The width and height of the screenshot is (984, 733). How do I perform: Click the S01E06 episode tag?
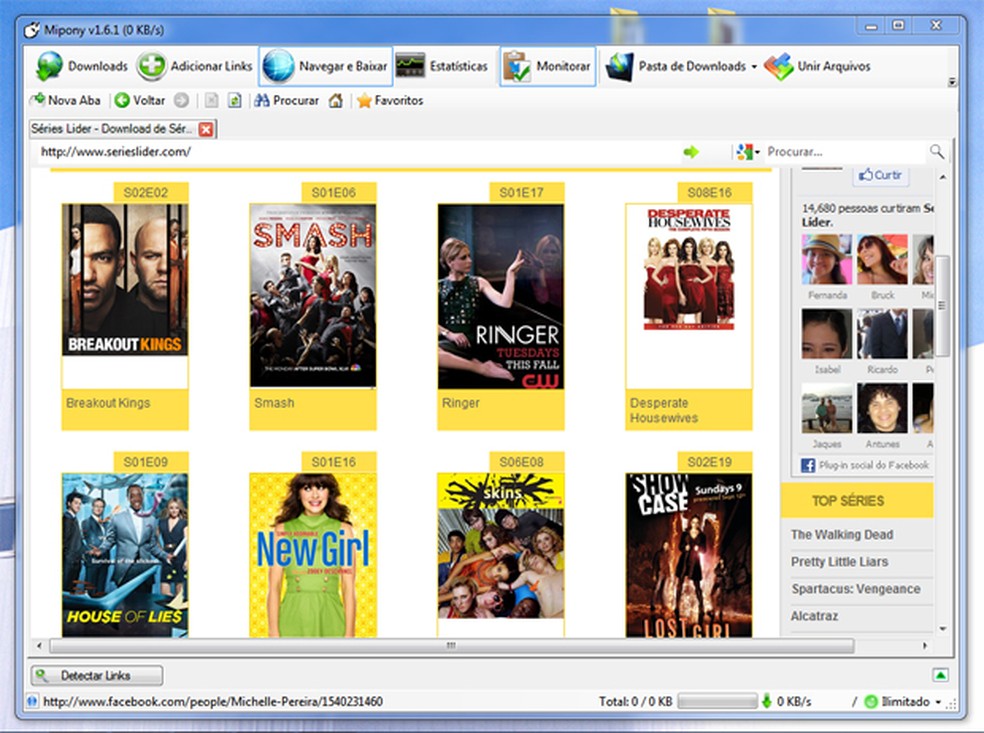[339, 193]
